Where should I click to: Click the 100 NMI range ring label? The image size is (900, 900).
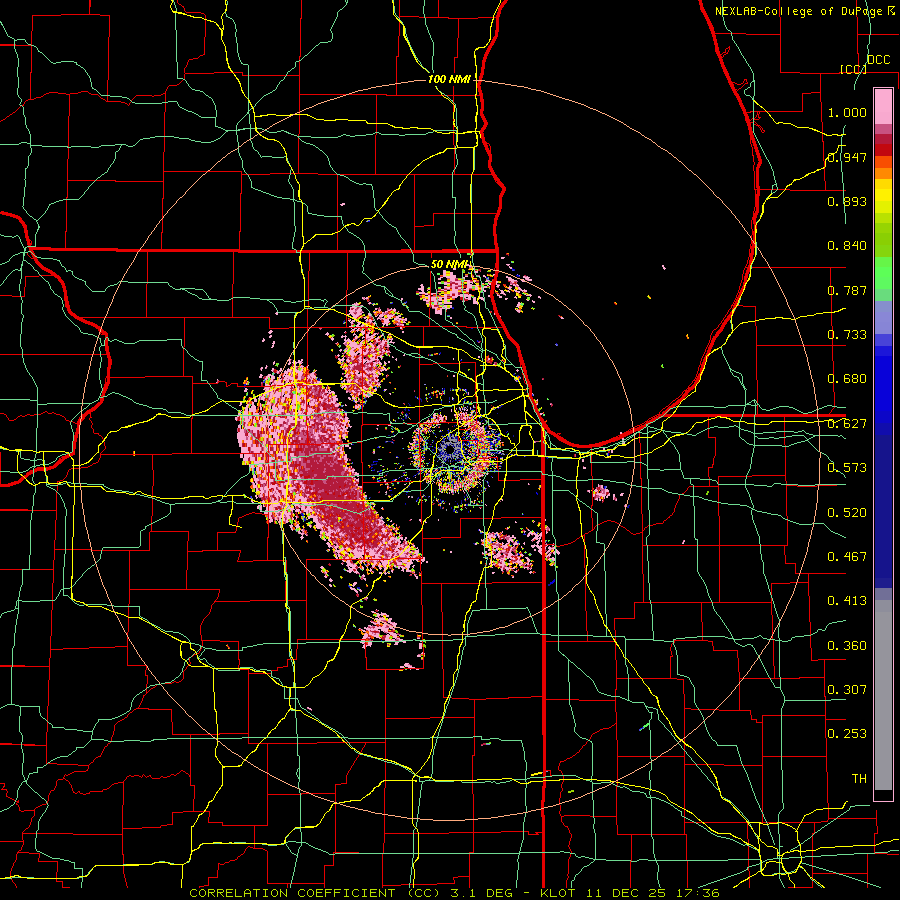[x=449, y=79]
